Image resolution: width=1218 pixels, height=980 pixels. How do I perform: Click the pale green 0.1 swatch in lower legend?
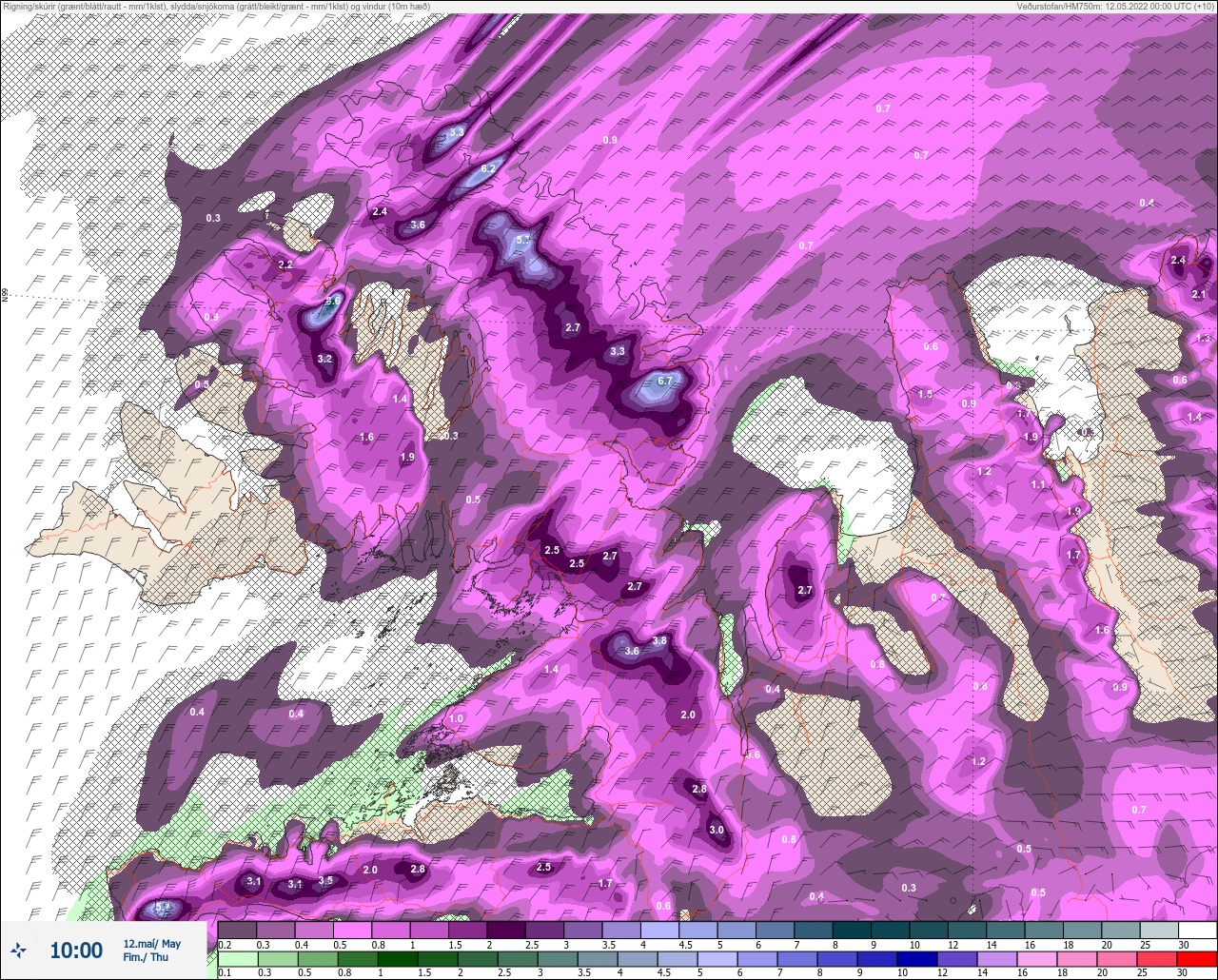point(237,958)
